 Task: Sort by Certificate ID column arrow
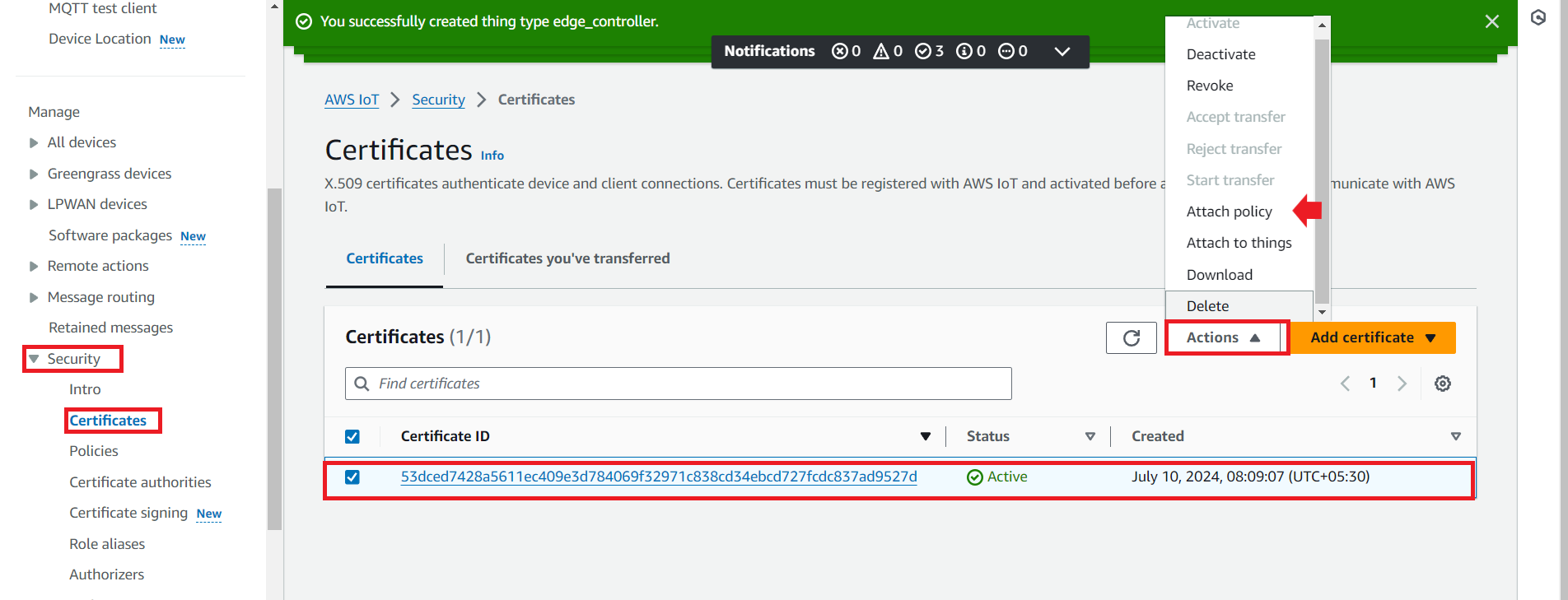(926, 436)
